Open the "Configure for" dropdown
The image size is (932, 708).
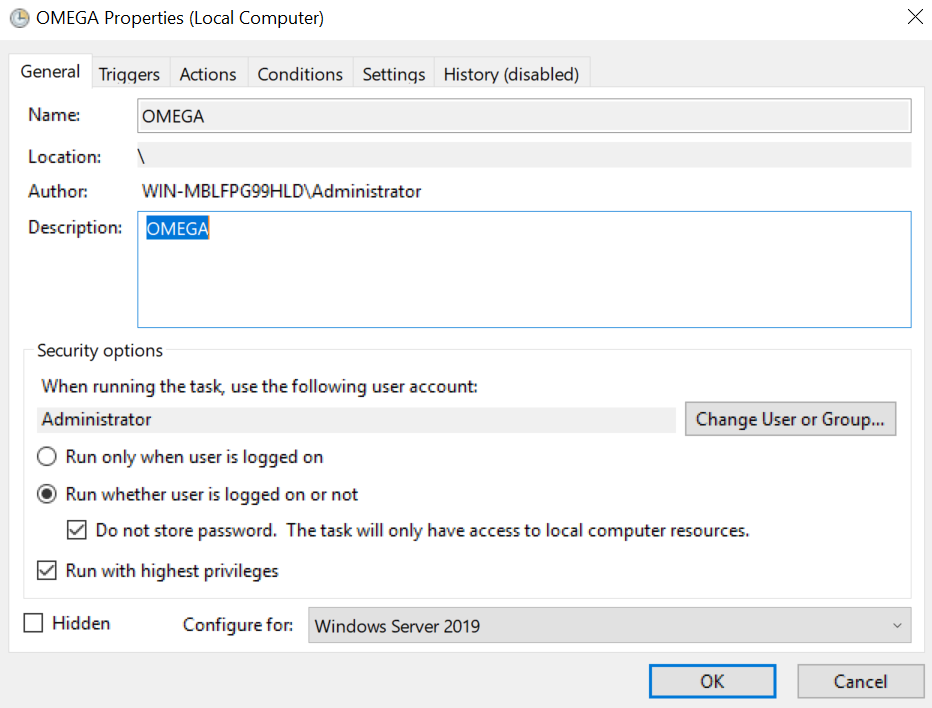610,624
